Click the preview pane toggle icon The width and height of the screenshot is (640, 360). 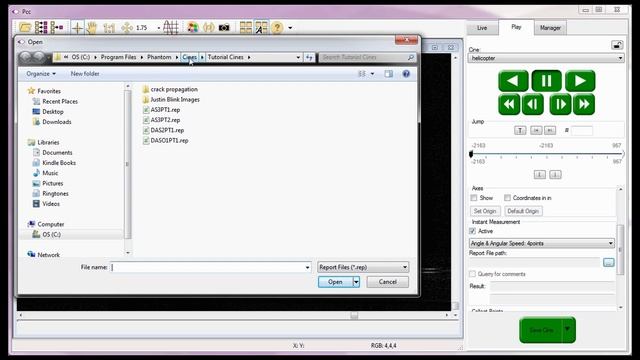pyautogui.click(x=389, y=74)
